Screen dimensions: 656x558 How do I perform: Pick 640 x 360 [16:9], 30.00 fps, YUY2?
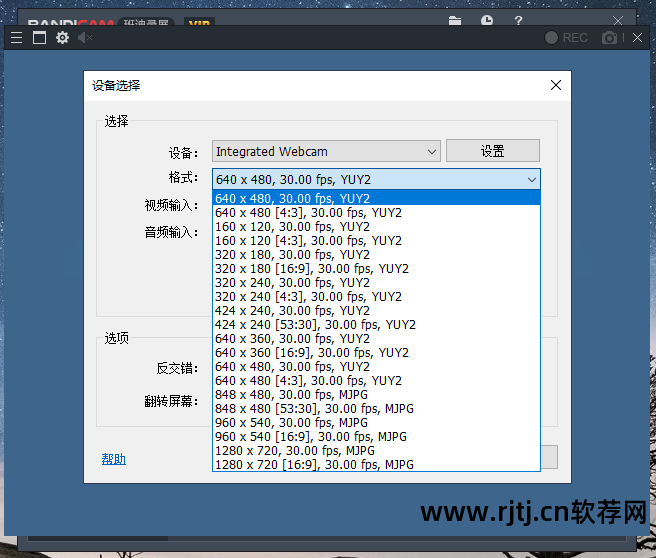pyautogui.click(x=377, y=353)
